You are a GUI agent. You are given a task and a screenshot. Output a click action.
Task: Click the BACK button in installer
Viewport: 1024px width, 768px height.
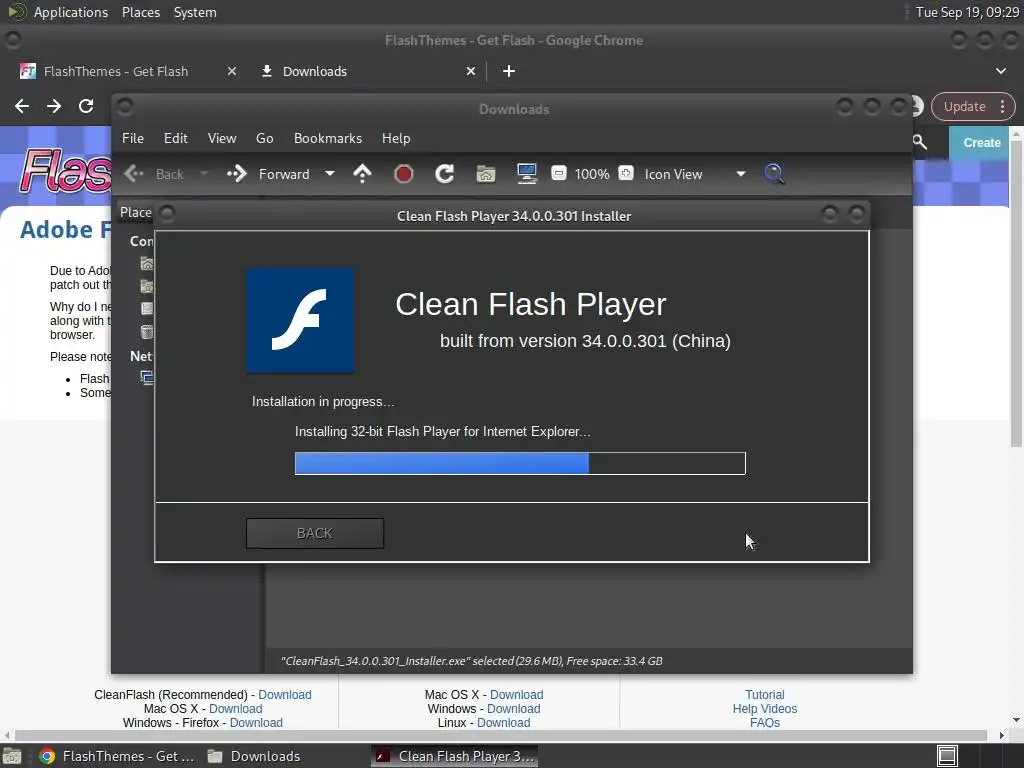[315, 533]
